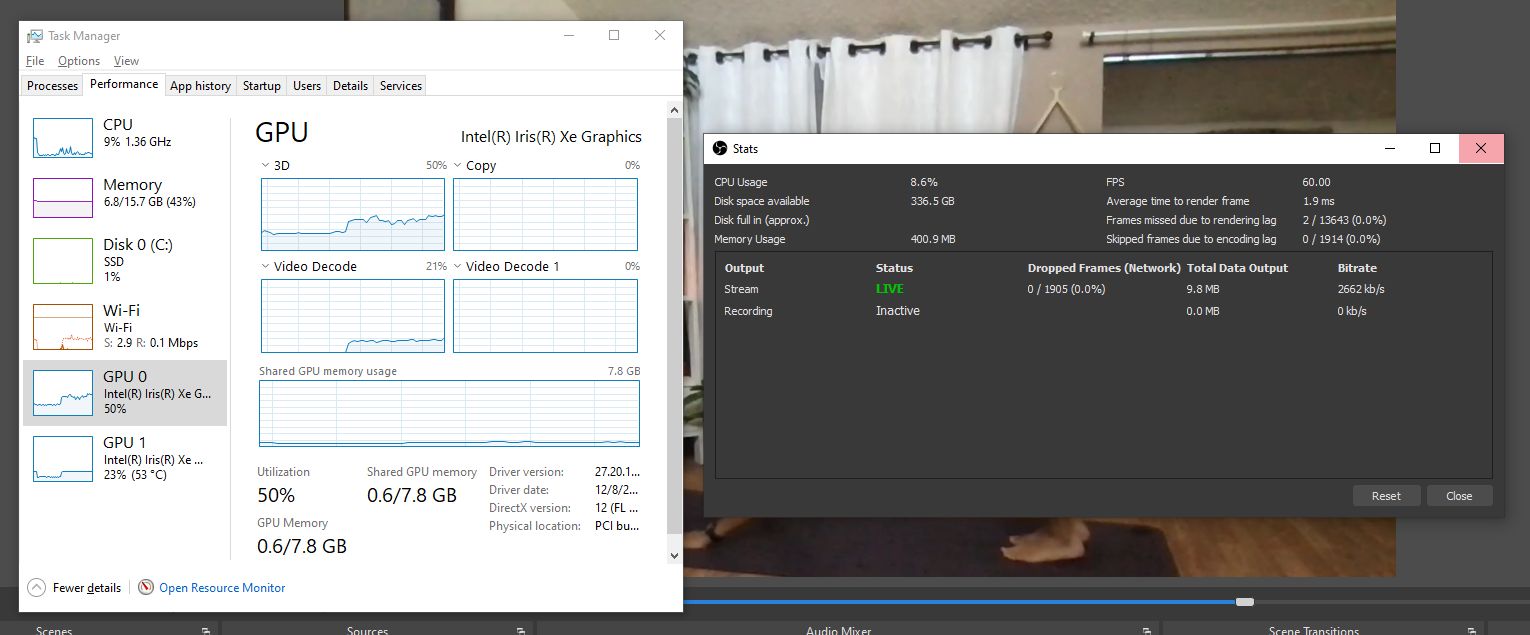1530x635 pixels.
Task: Click the Shared GPU memory usage graph
Action: point(449,413)
